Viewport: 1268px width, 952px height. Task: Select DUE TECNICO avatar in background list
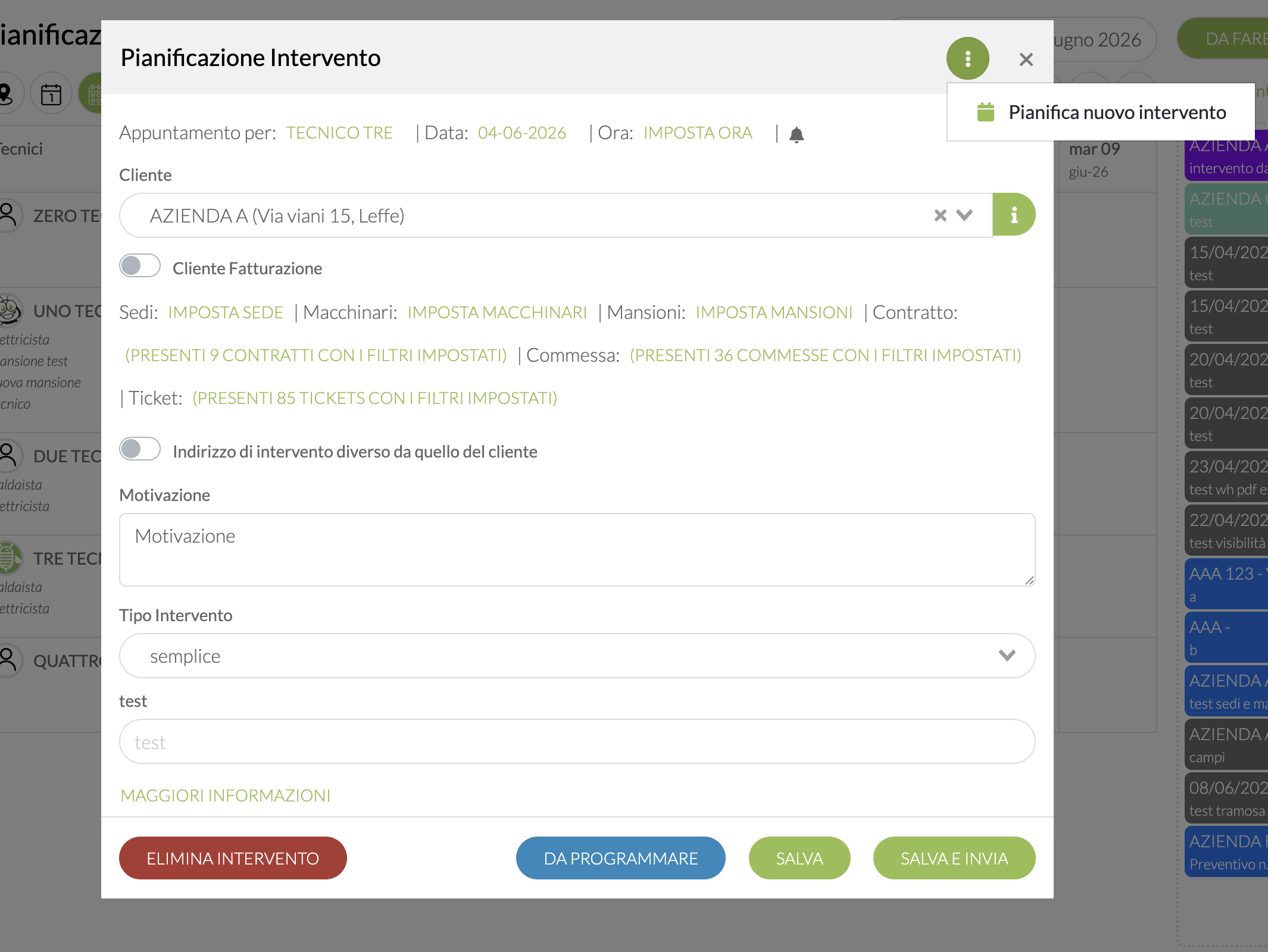(x=8, y=455)
